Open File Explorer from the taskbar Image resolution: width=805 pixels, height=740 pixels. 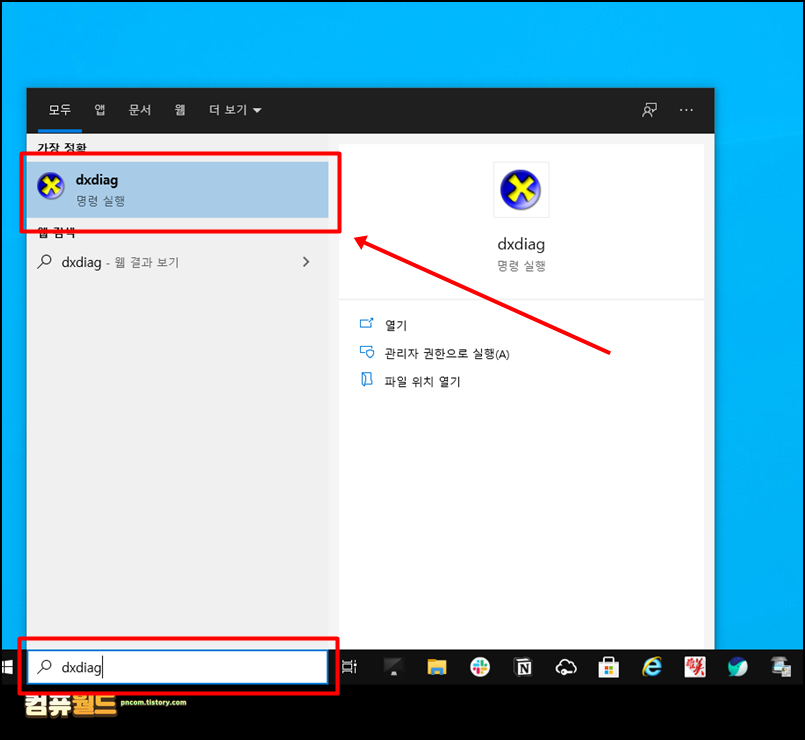click(x=437, y=667)
